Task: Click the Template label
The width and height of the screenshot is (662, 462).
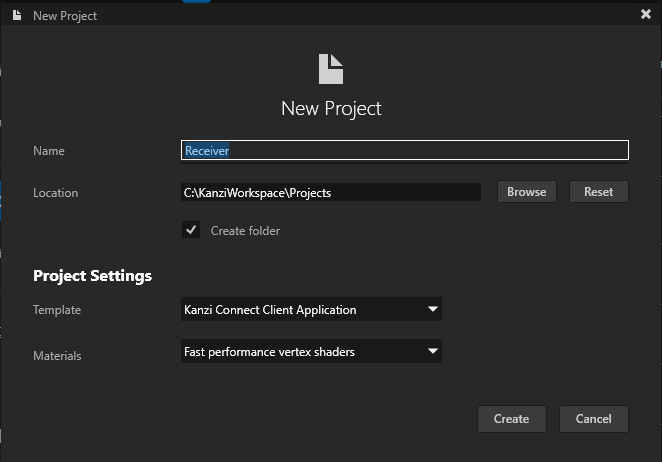Action: coord(57,310)
